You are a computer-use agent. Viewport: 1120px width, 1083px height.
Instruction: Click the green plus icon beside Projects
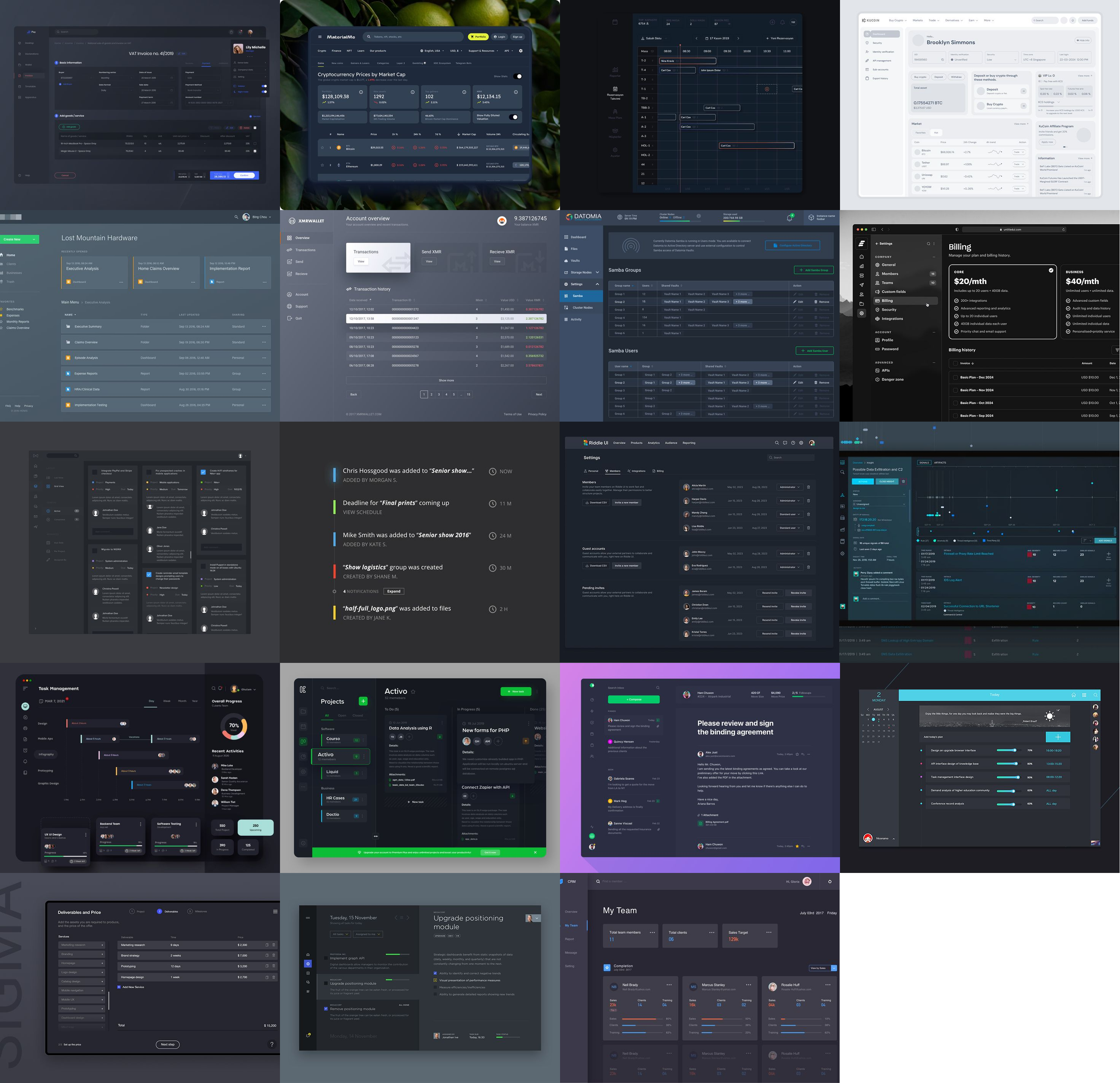tap(363, 701)
